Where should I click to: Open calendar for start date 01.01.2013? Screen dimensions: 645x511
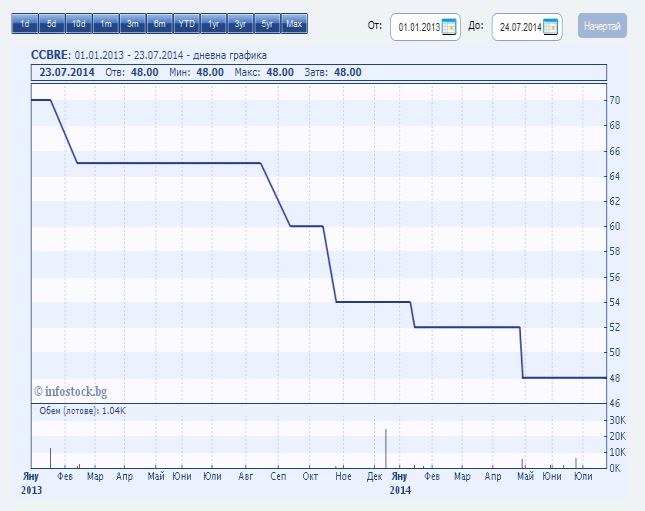(449, 27)
